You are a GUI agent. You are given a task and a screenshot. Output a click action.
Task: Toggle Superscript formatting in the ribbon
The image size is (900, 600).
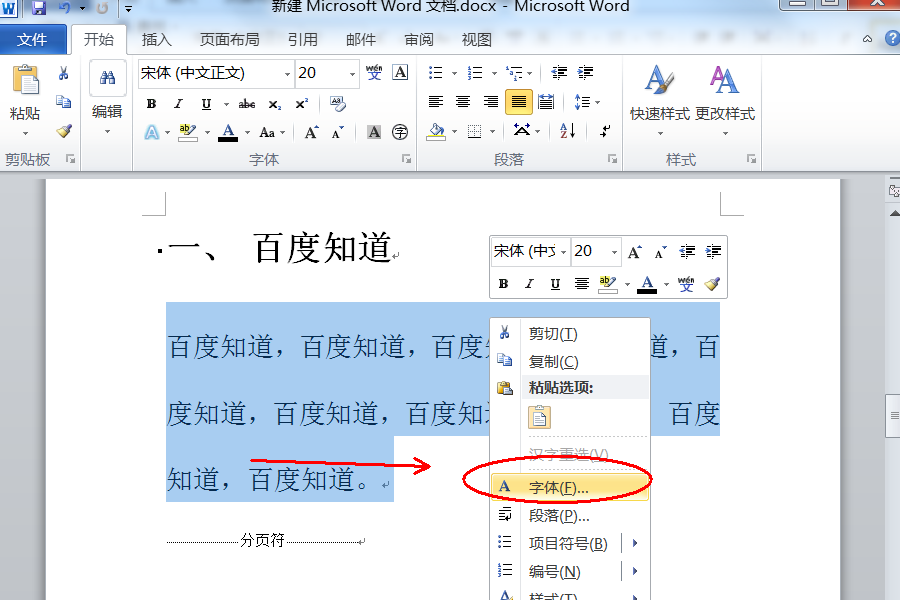pyautogui.click(x=301, y=104)
